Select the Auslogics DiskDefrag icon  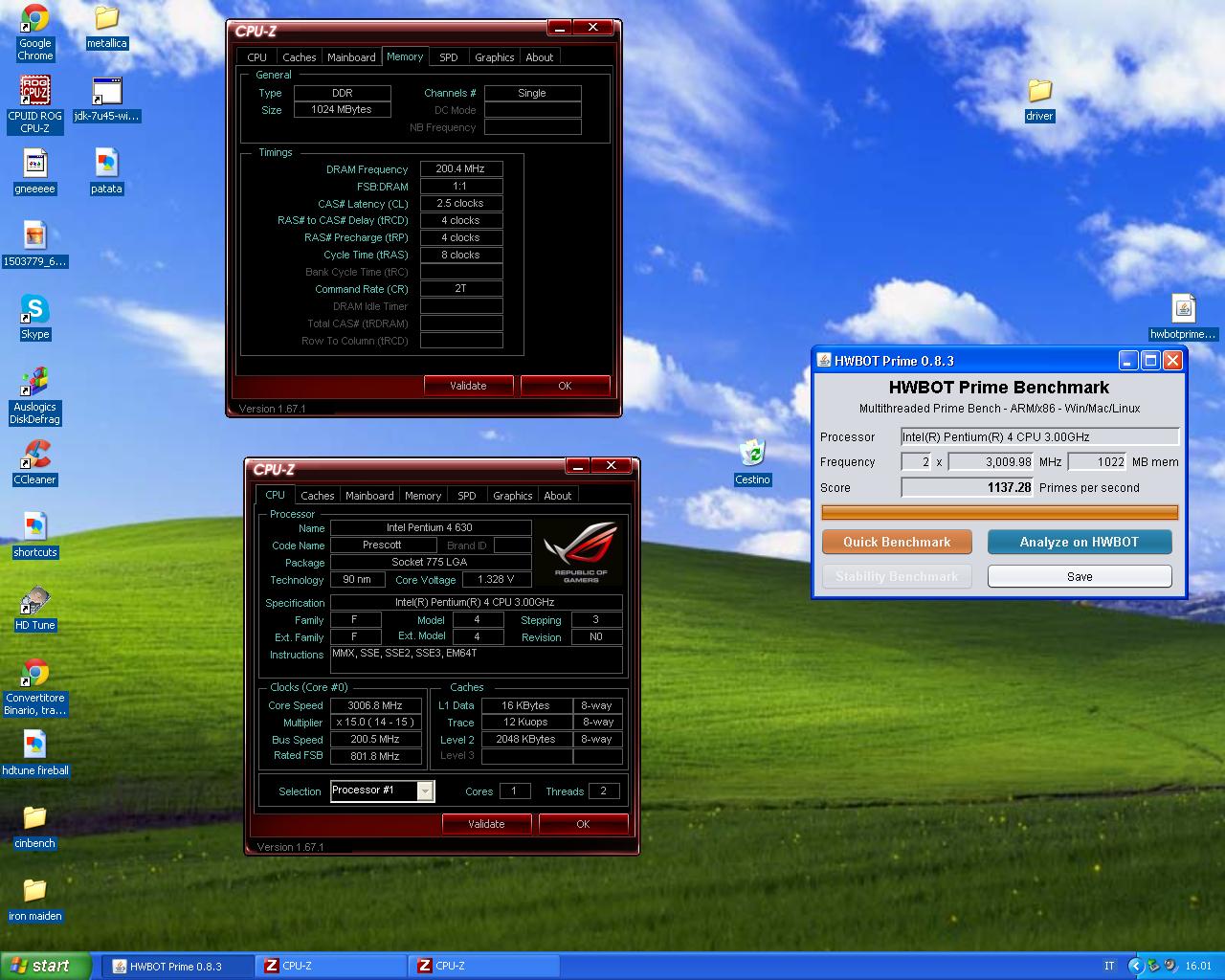(35, 396)
